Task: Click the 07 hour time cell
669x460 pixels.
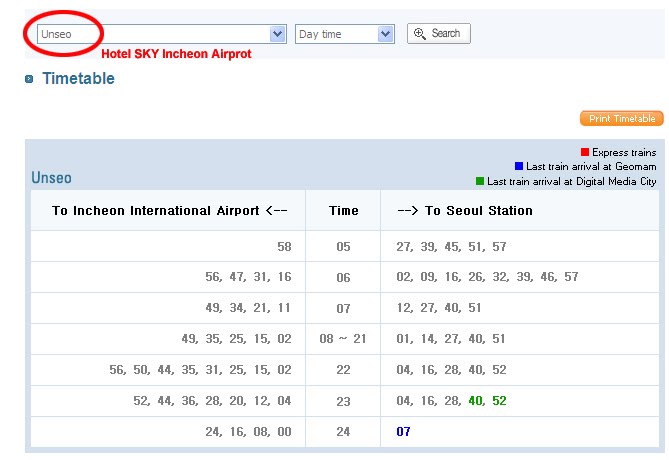Action: click(x=343, y=308)
